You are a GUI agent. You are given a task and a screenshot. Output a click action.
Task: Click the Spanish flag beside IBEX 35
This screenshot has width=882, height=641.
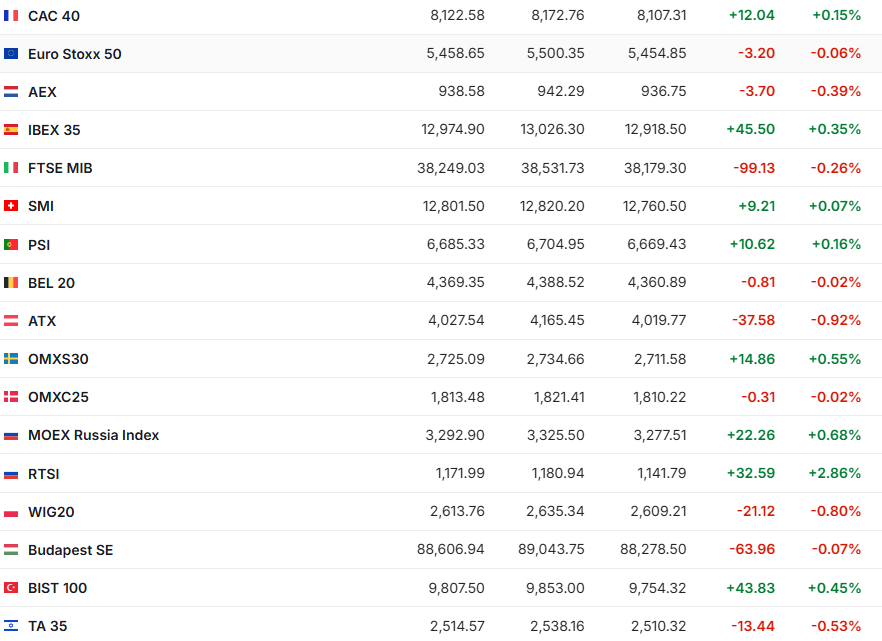point(11,130)
